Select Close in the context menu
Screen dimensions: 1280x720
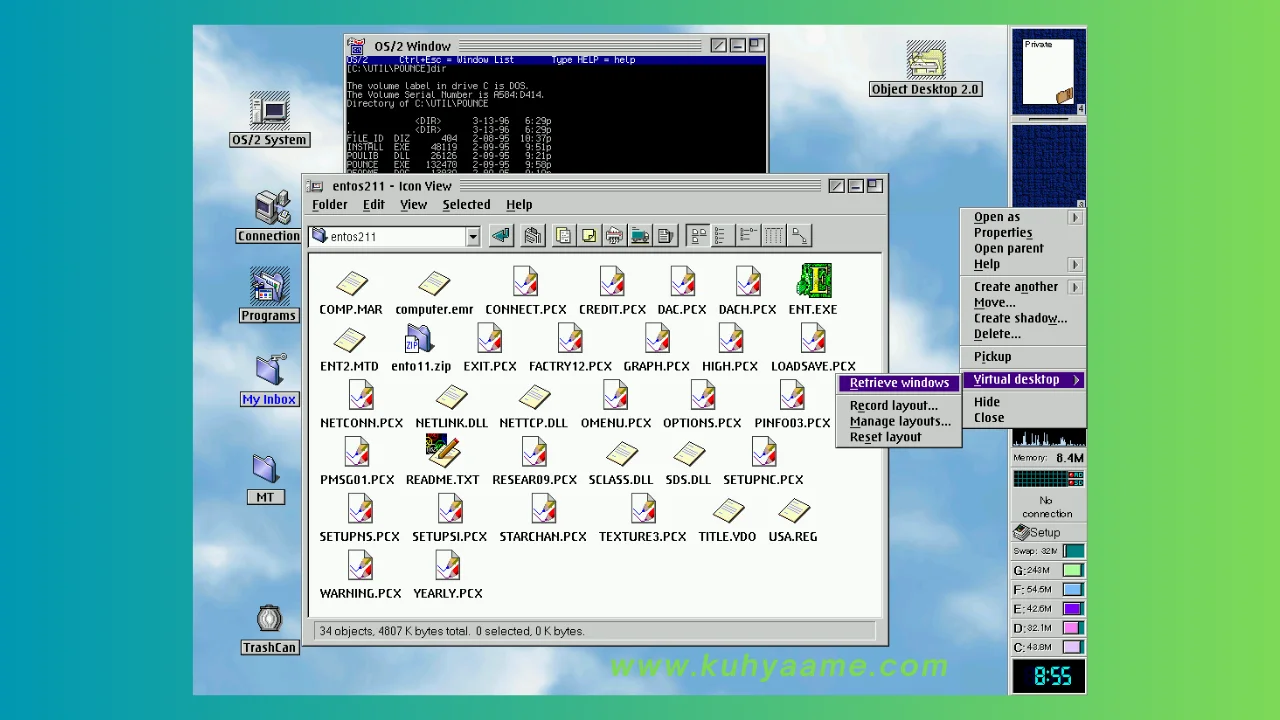(988, 418)
